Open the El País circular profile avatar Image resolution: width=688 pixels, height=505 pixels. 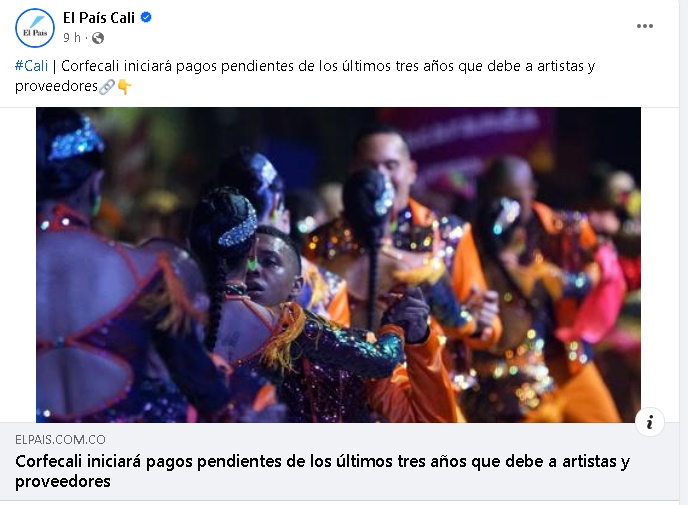(x=35, y=28)
